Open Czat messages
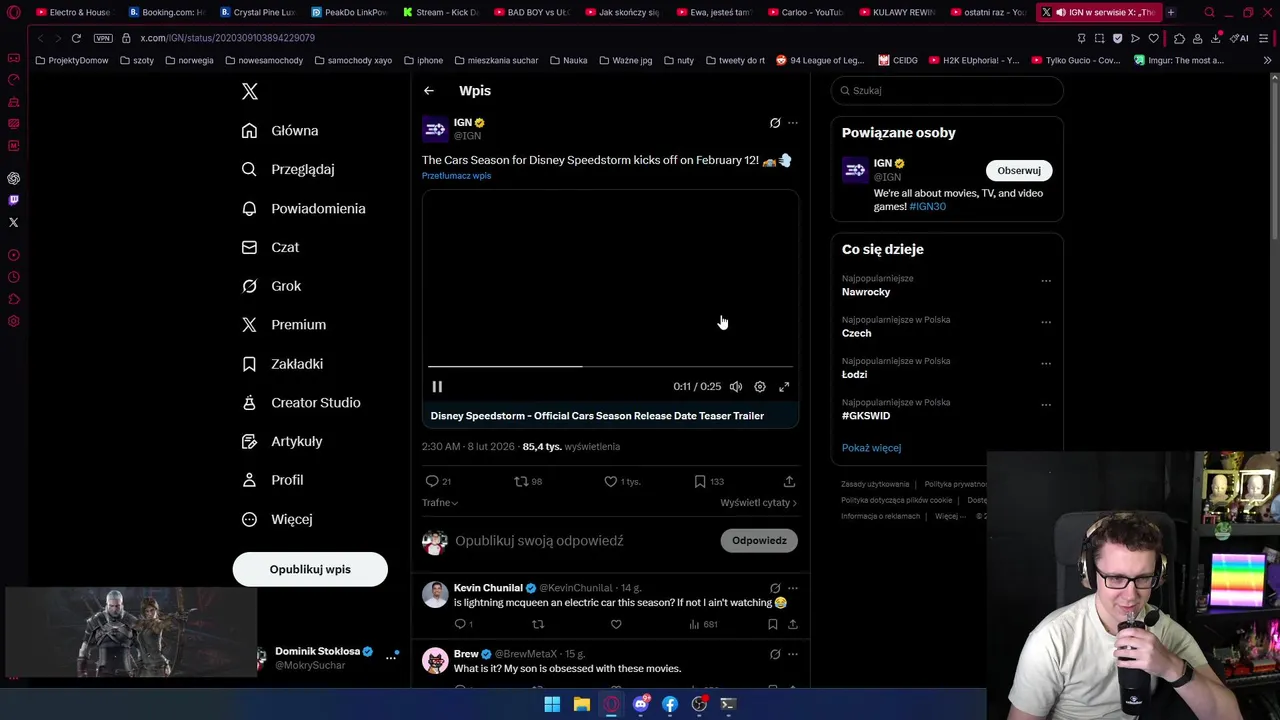1280x720 pixels. click(270, 247)
